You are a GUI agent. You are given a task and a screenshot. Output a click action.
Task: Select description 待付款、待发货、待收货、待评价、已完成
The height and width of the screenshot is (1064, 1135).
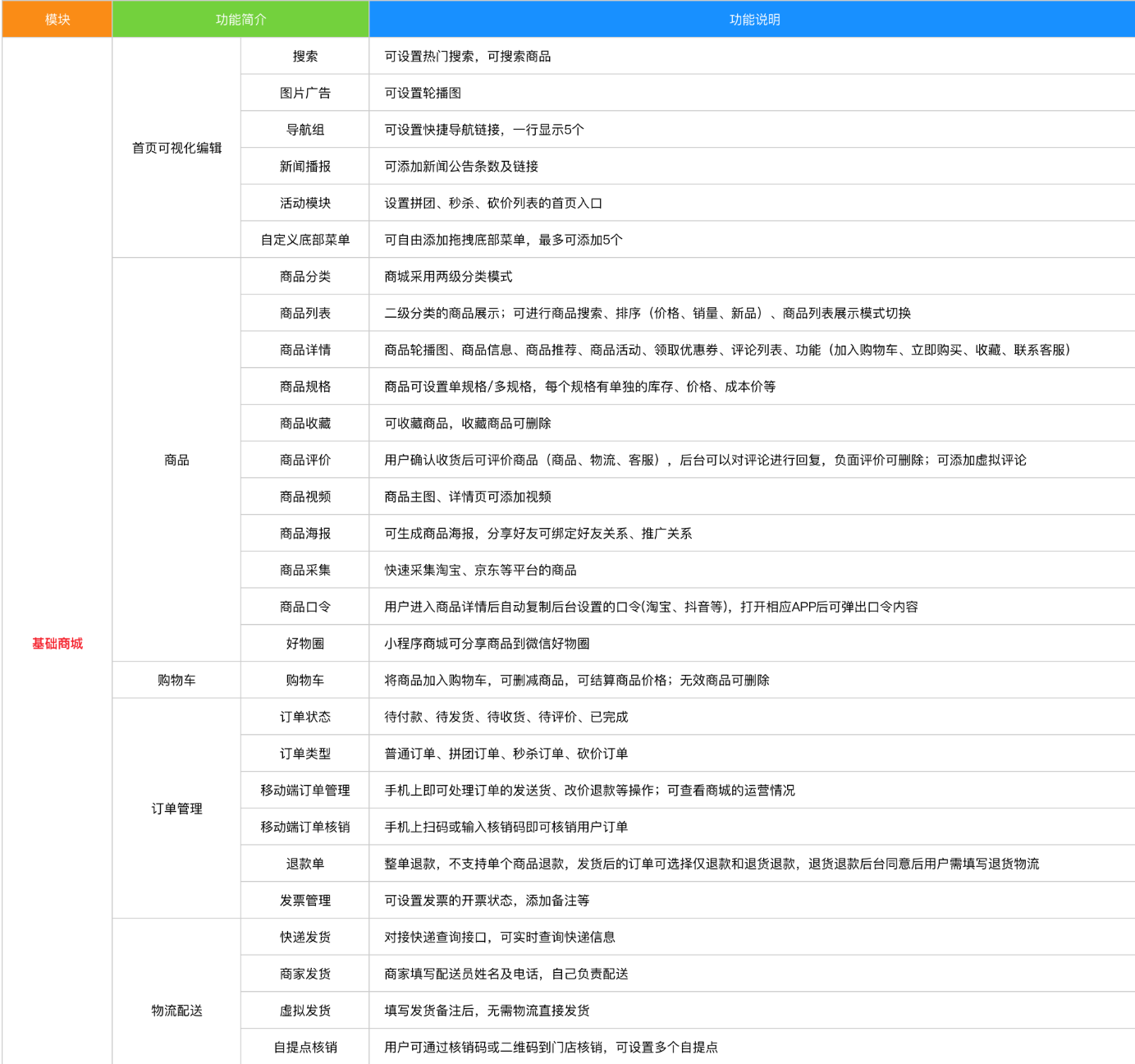tap(506, 717)
